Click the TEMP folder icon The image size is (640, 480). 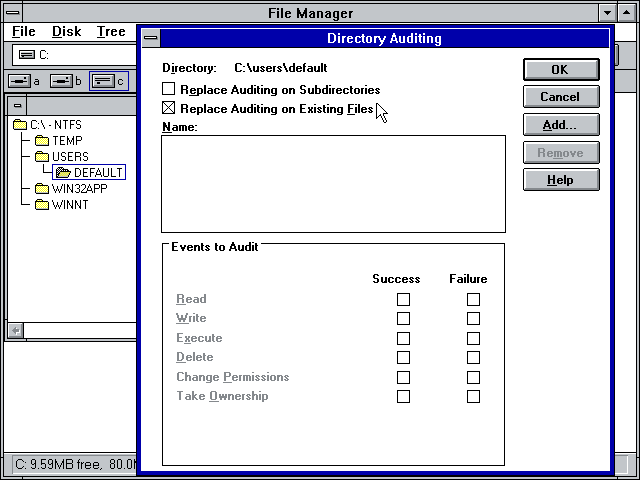tap(42, 141)
